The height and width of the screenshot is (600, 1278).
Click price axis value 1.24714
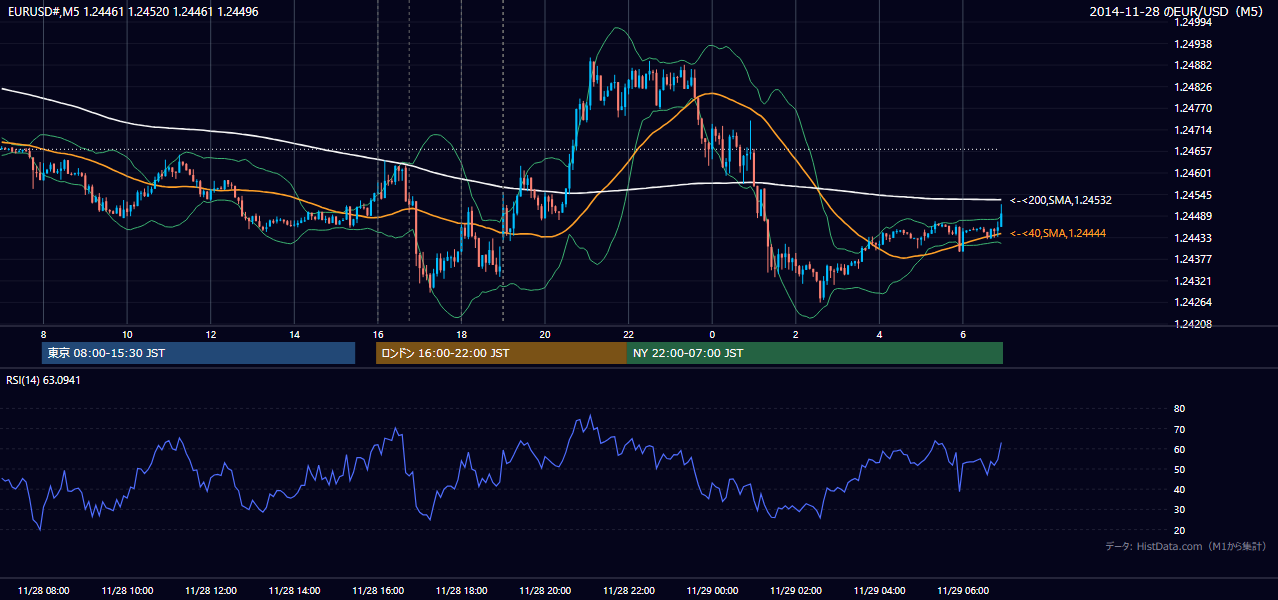(1194, 130)
